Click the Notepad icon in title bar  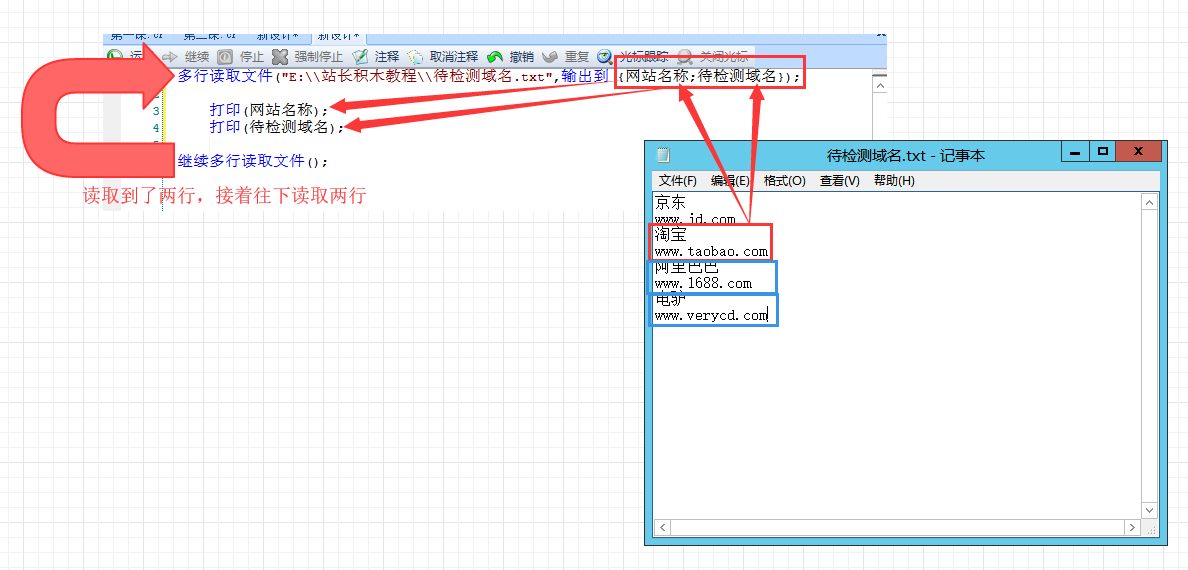tap(663, 155)
